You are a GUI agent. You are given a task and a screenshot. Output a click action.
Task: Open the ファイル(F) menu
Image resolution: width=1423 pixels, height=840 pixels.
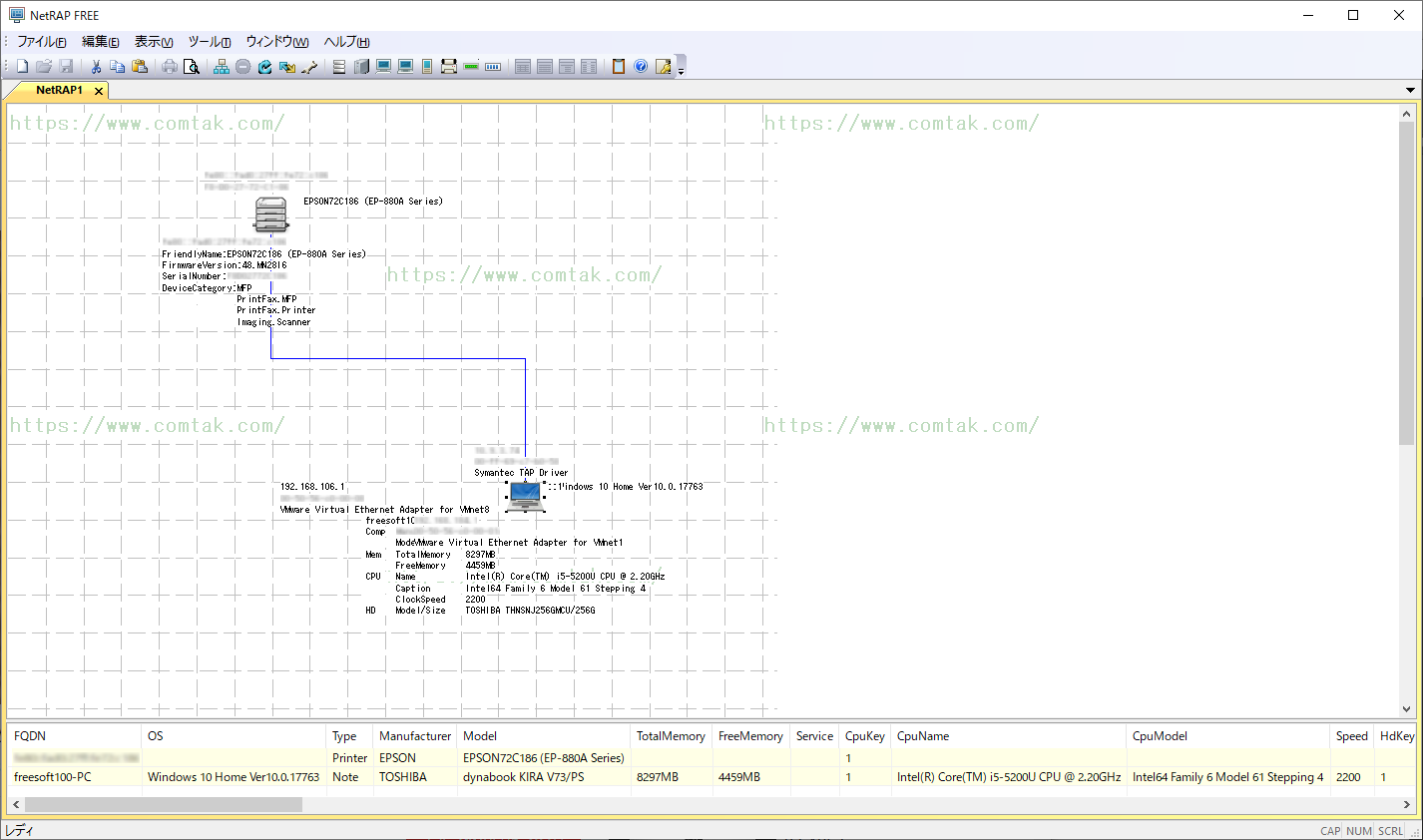42,42
